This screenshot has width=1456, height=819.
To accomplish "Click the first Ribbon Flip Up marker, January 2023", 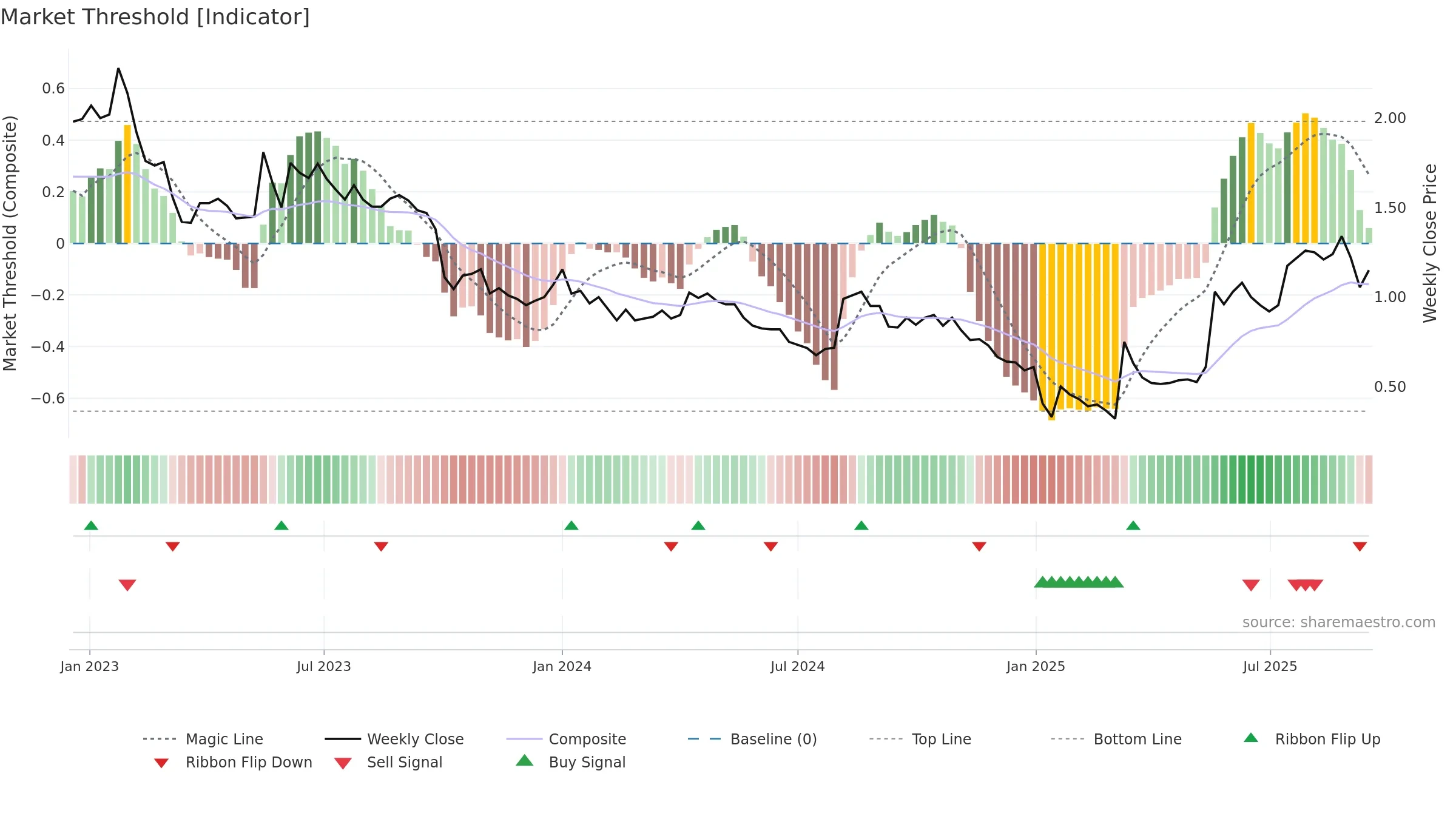I will pos(91,525).
